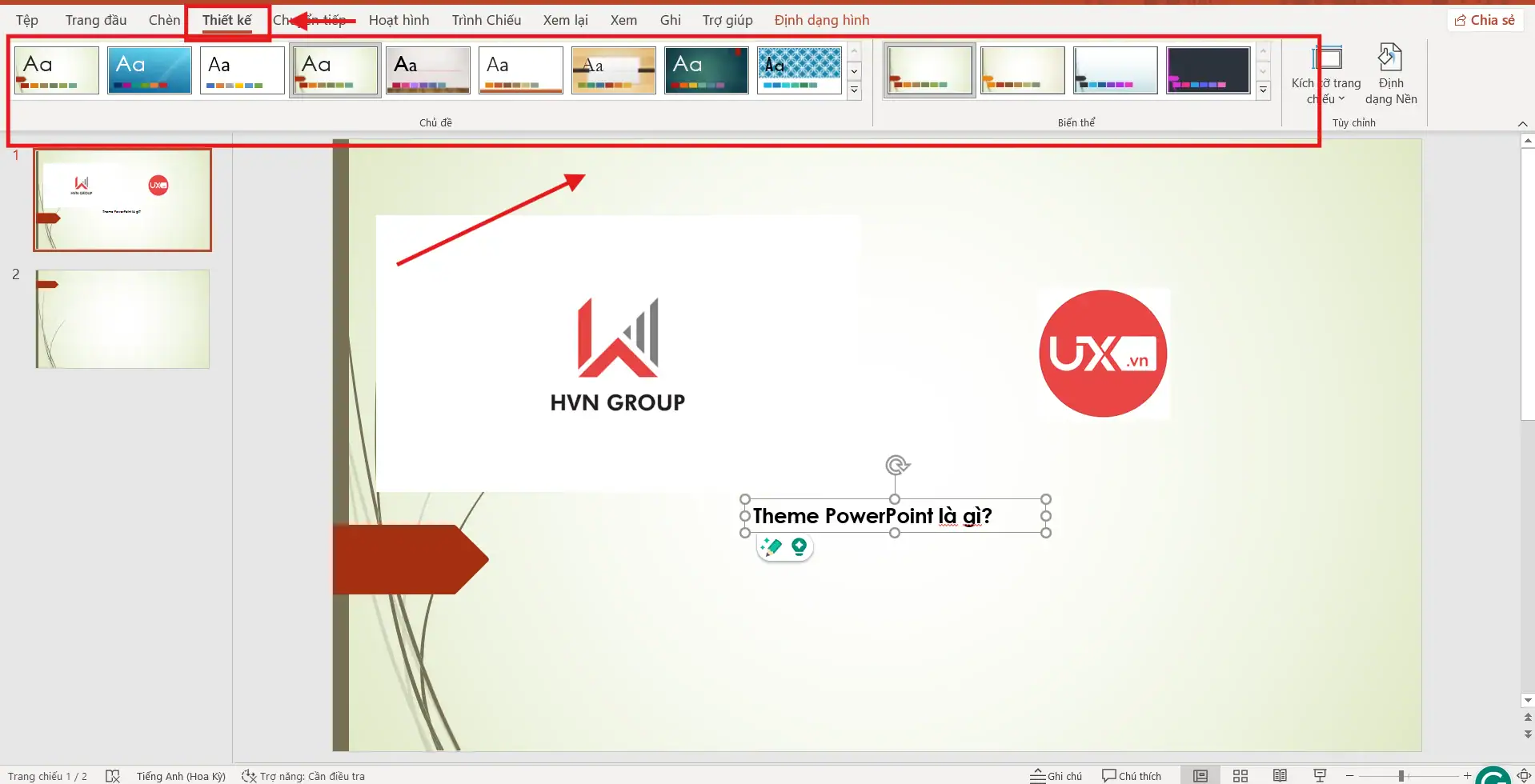Open the Trình Chiếu tab
Screen dimensions: 1535x784
tap(487, 20)
